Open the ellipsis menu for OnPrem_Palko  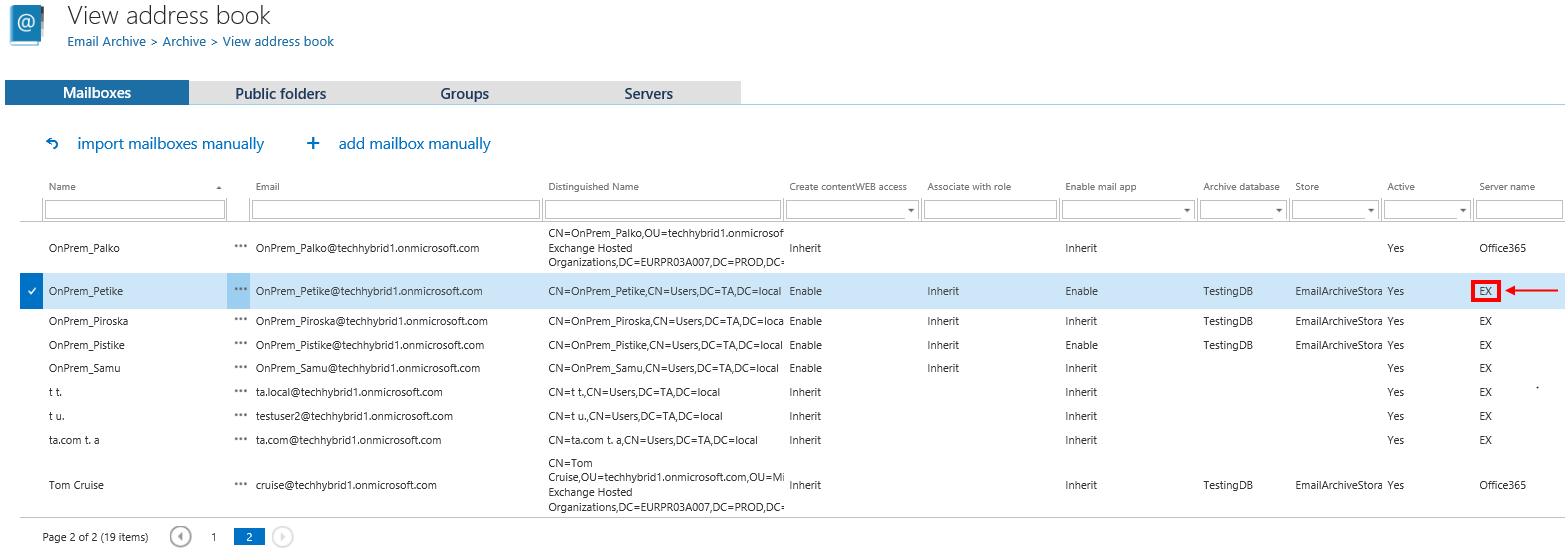coord(240,248)
